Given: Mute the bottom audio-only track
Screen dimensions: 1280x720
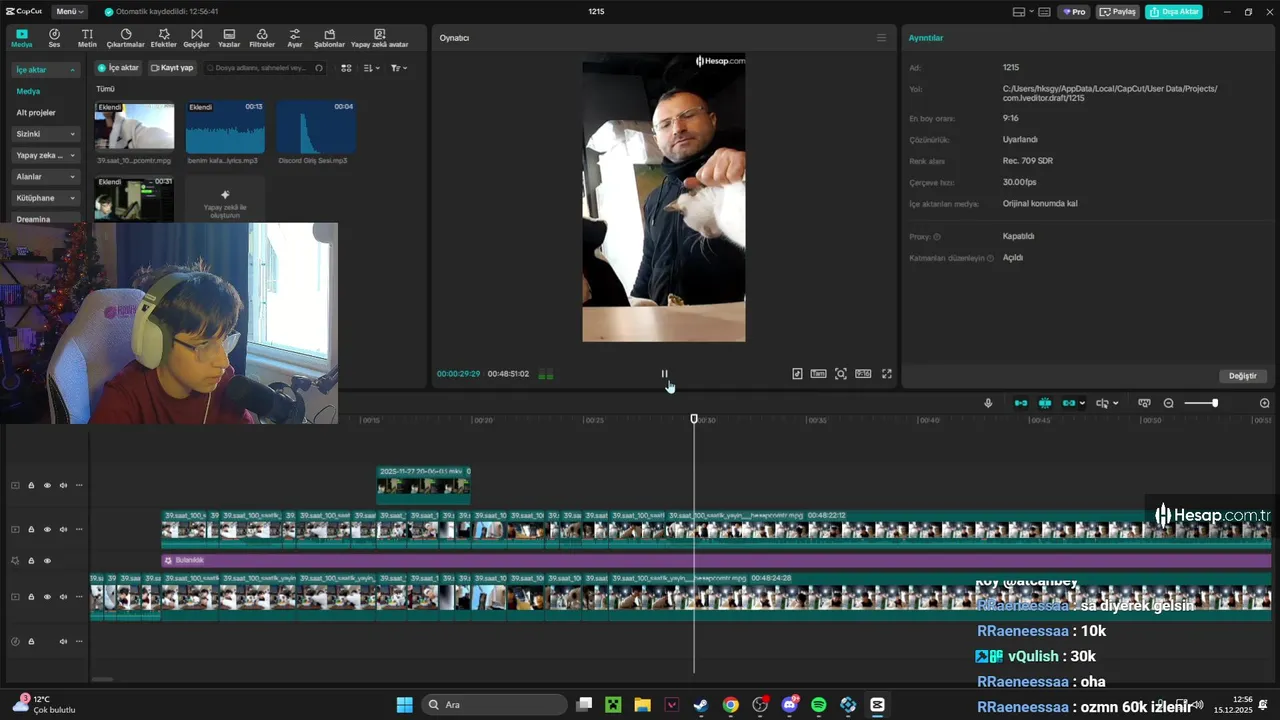Looking at the screenshot, I should 63,641.
